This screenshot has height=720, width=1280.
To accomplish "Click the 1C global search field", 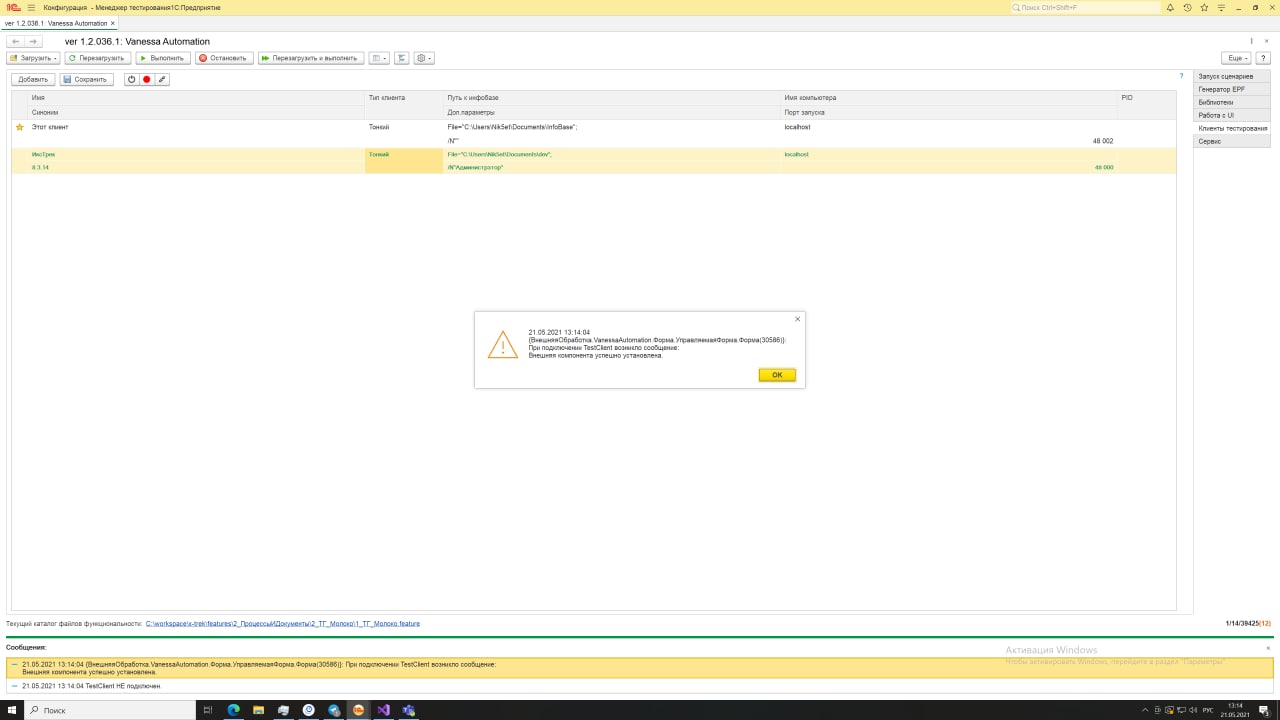I will tap(1085, 7).
